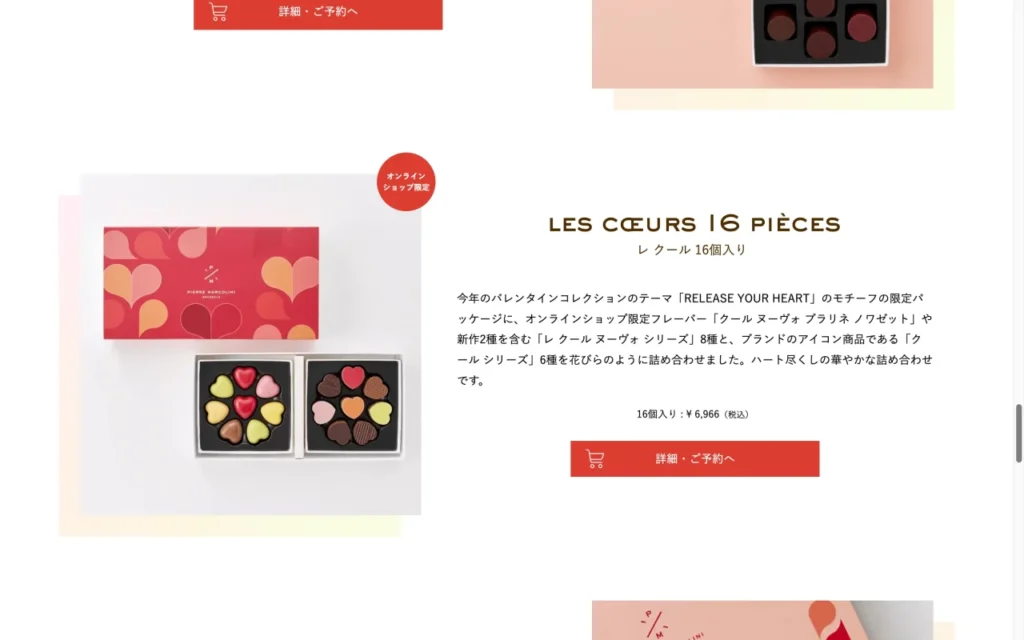
Task: Click the partially visible 詳細・ご予約へ button
Action: (318, 14)
